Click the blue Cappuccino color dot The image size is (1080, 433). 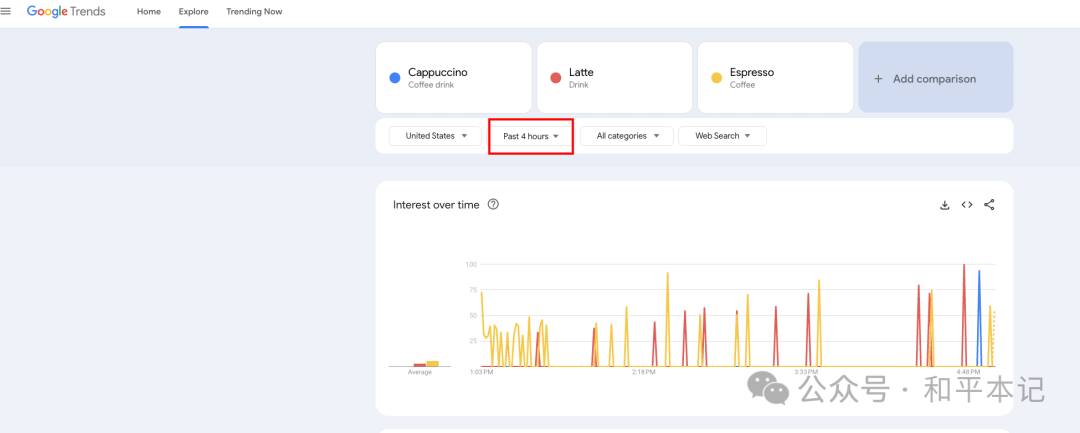(395, 78)
